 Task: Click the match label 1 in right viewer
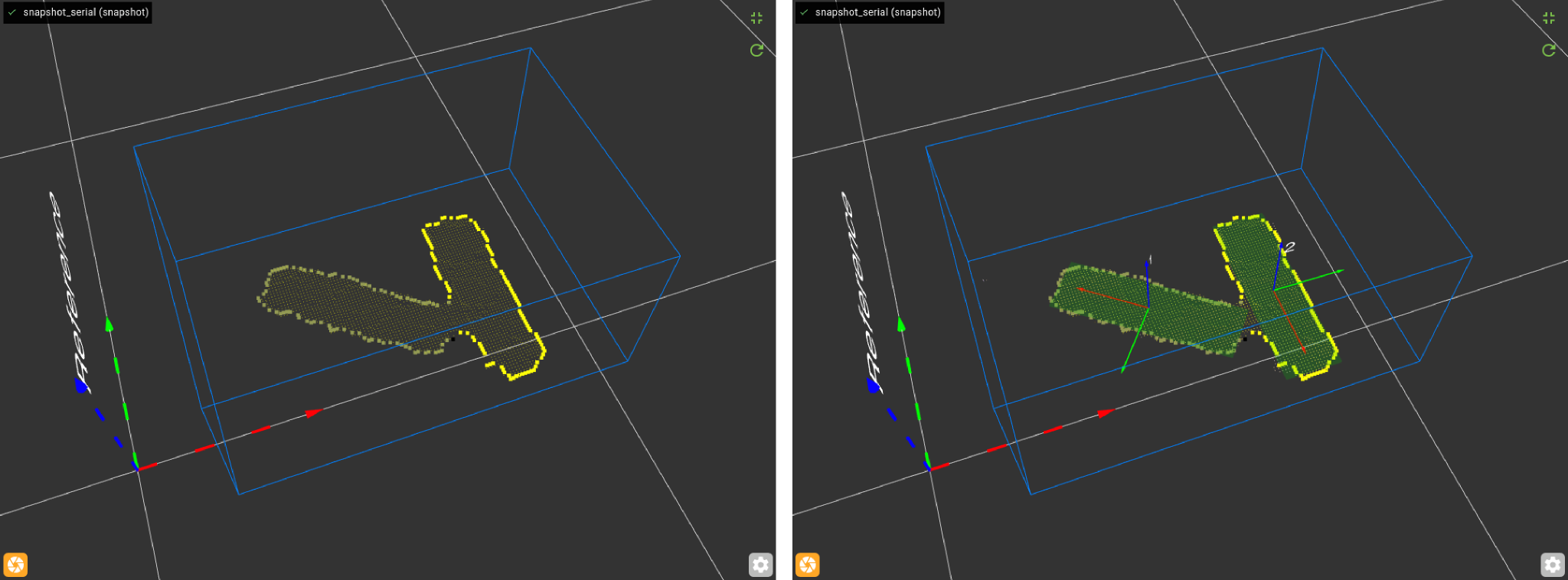tap(1151, 259)
